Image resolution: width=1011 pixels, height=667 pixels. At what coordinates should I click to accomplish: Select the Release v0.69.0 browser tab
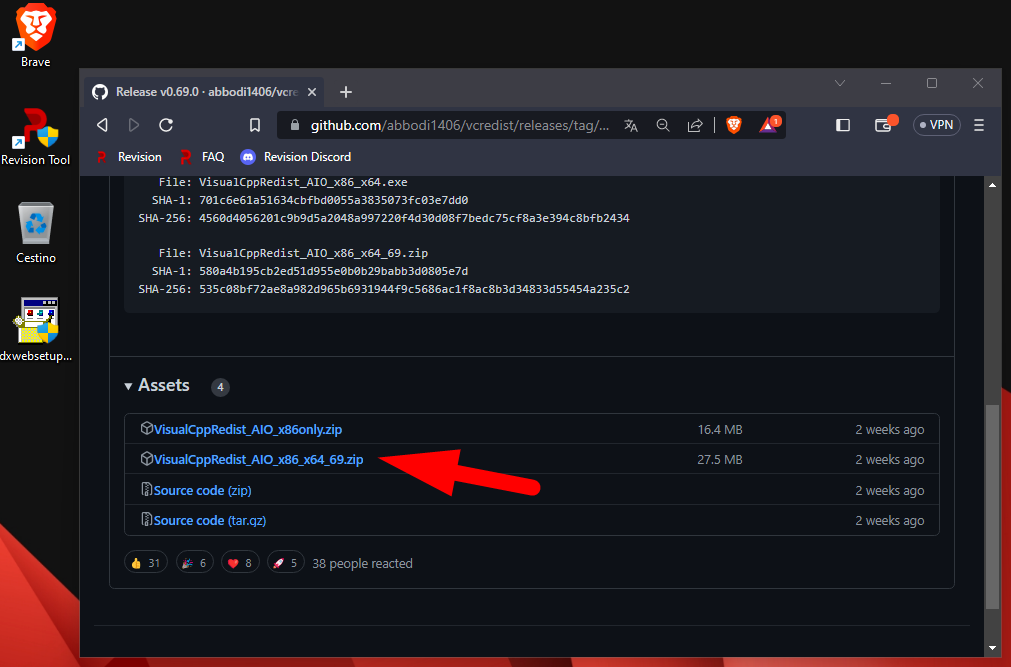(x=204, y=92)
